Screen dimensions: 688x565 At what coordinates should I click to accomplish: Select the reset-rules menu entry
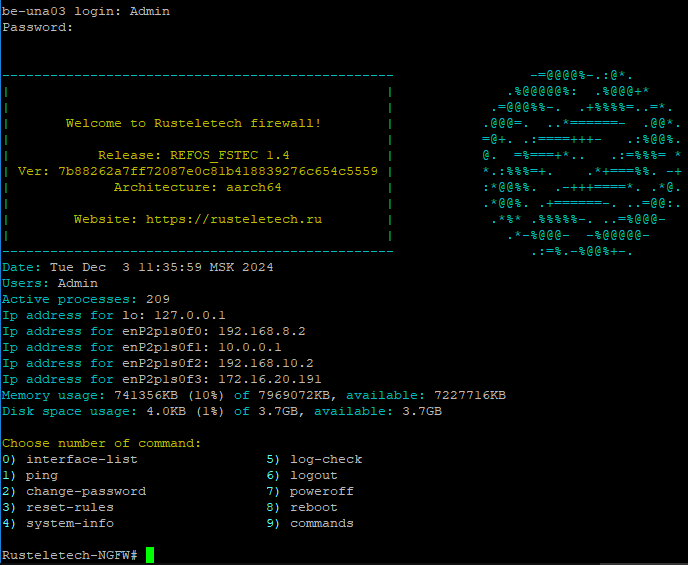pyautogui.click(x=58, y=508)
